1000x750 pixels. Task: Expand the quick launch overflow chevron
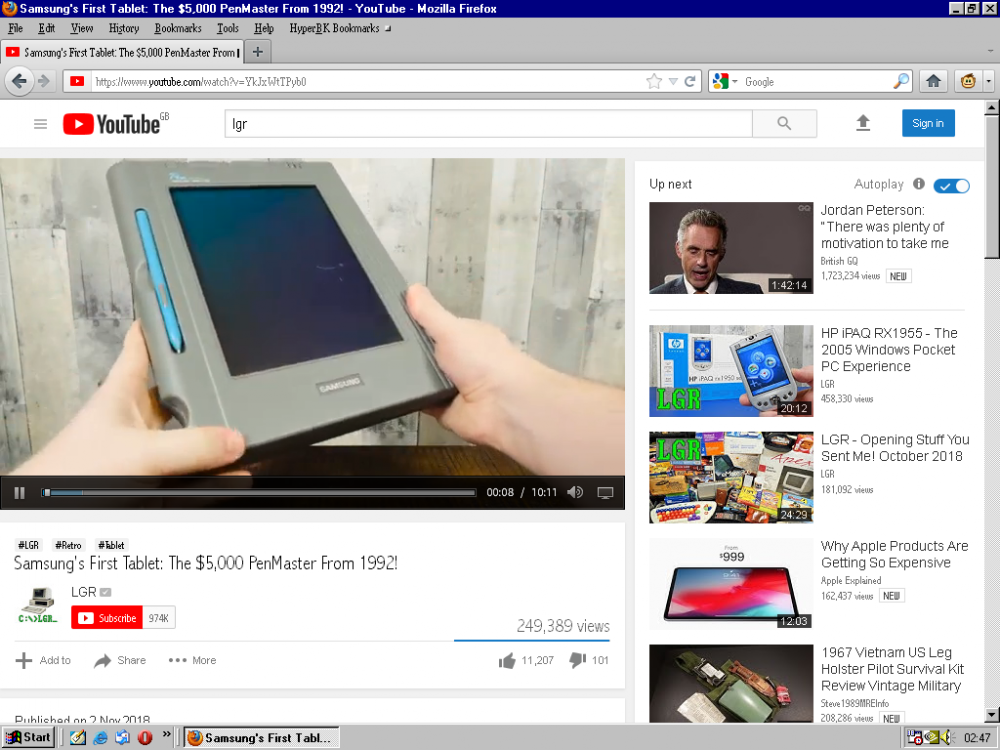166,734
